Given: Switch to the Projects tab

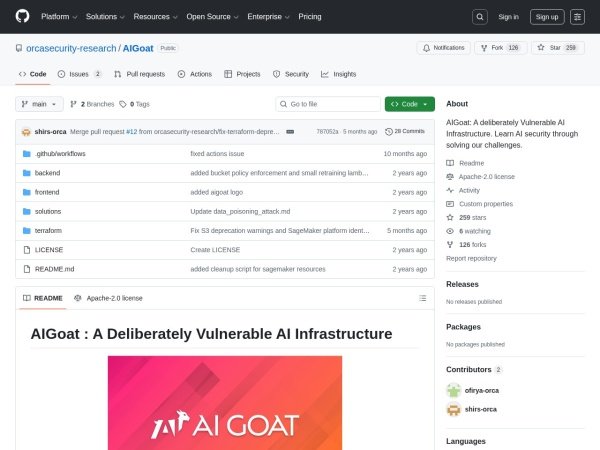Looking at the screenshot, I should click(242, 74).
